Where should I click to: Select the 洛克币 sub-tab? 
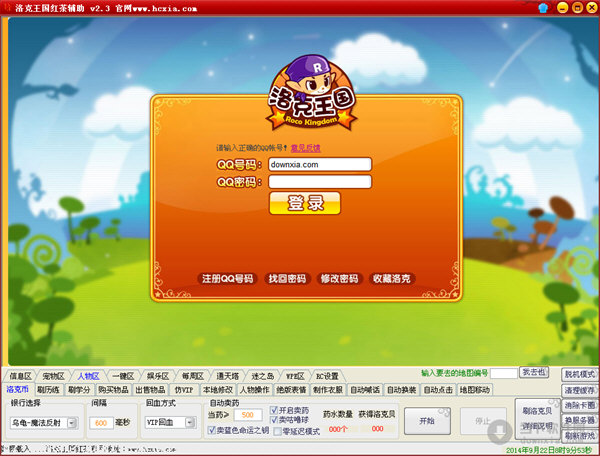click(x=18, y=389)
